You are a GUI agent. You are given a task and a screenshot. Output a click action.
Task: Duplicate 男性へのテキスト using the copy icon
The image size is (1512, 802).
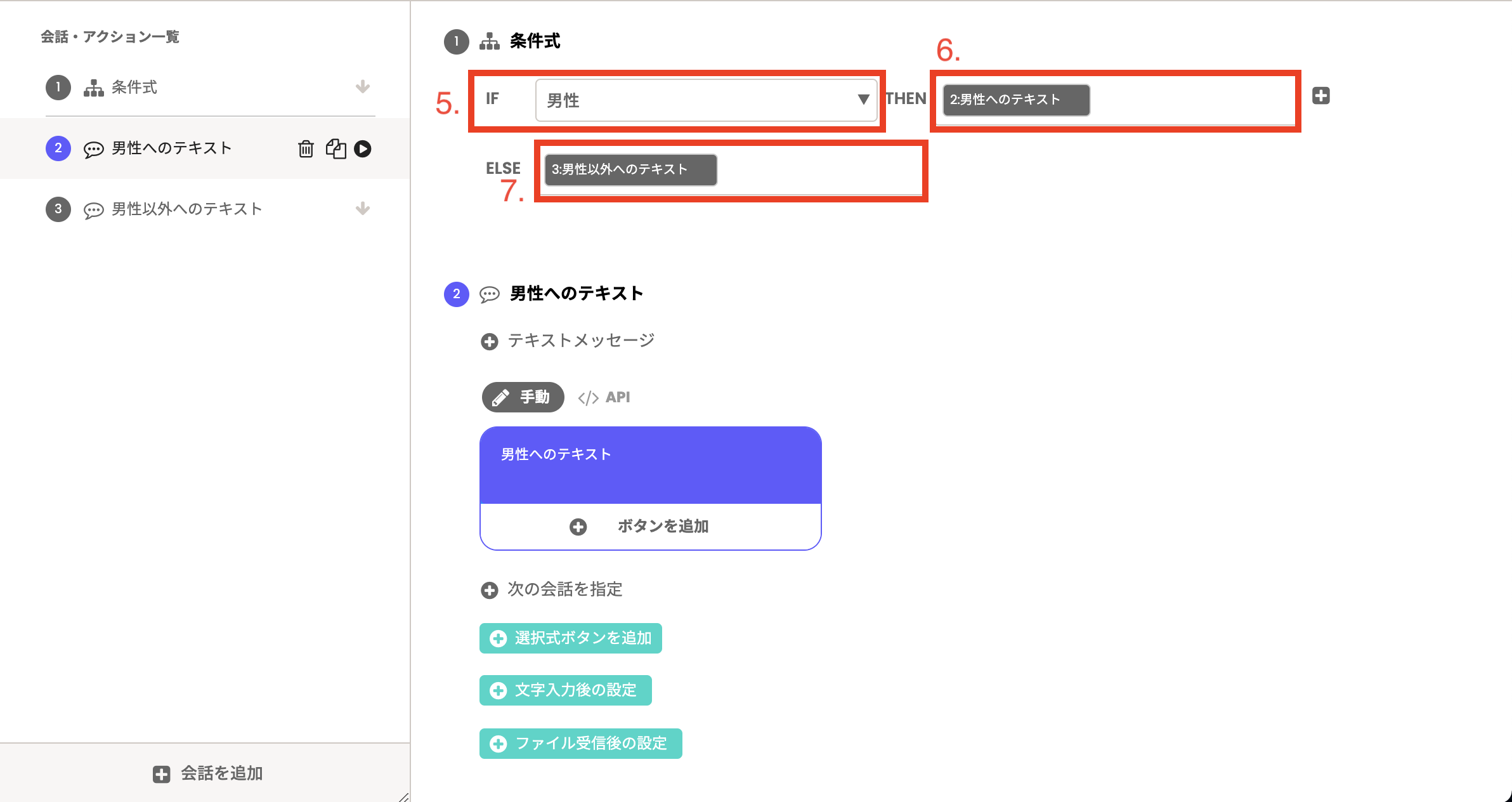[336, 148]
